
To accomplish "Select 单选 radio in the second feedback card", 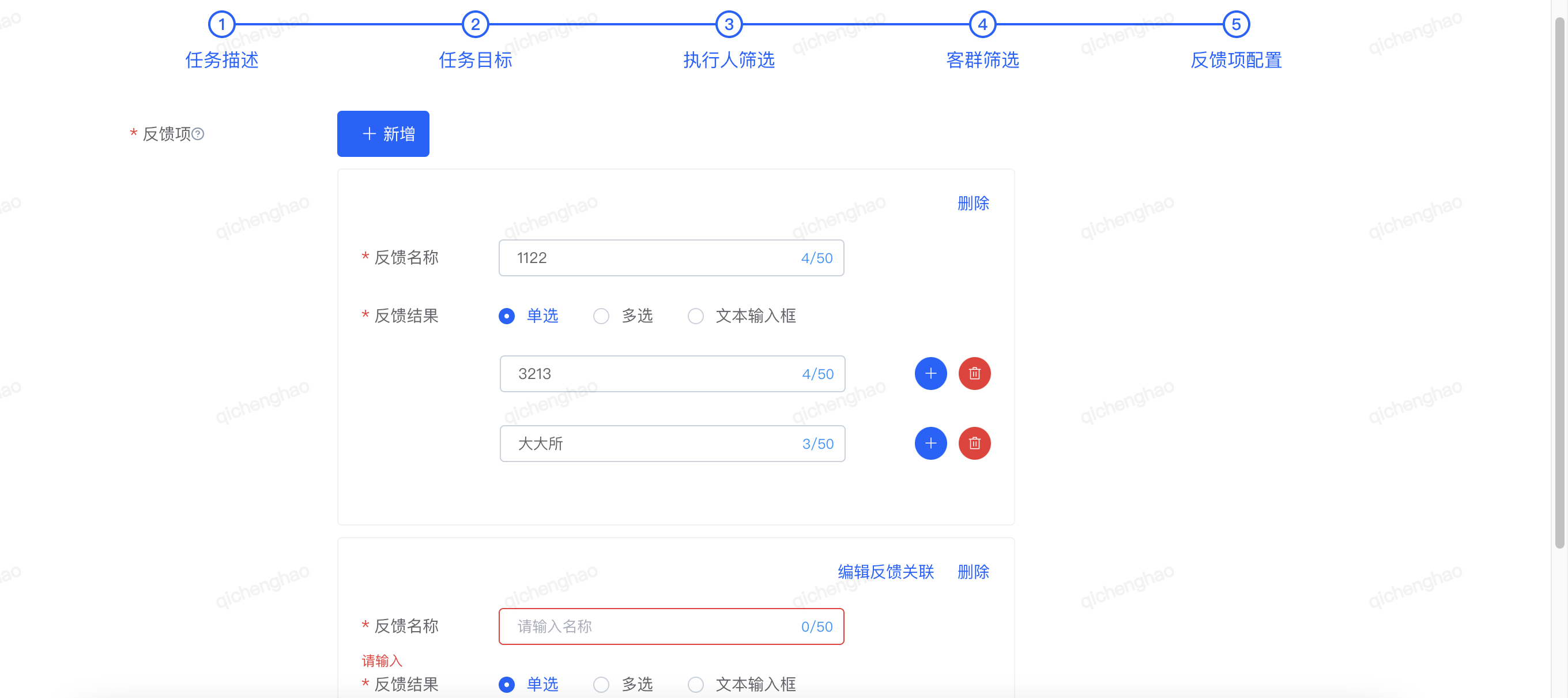I will [x=507, y=685].
